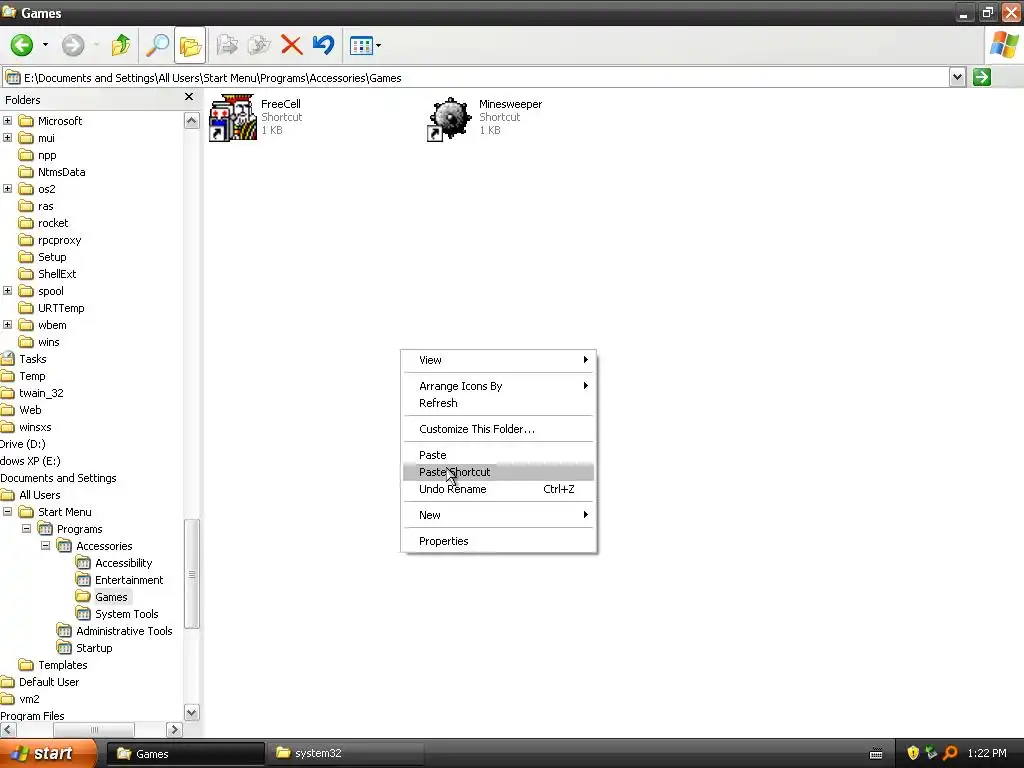This screenshot has width=1024, height=768.
Task: Click the Move To toolbar icon
Action: [227, 45]
